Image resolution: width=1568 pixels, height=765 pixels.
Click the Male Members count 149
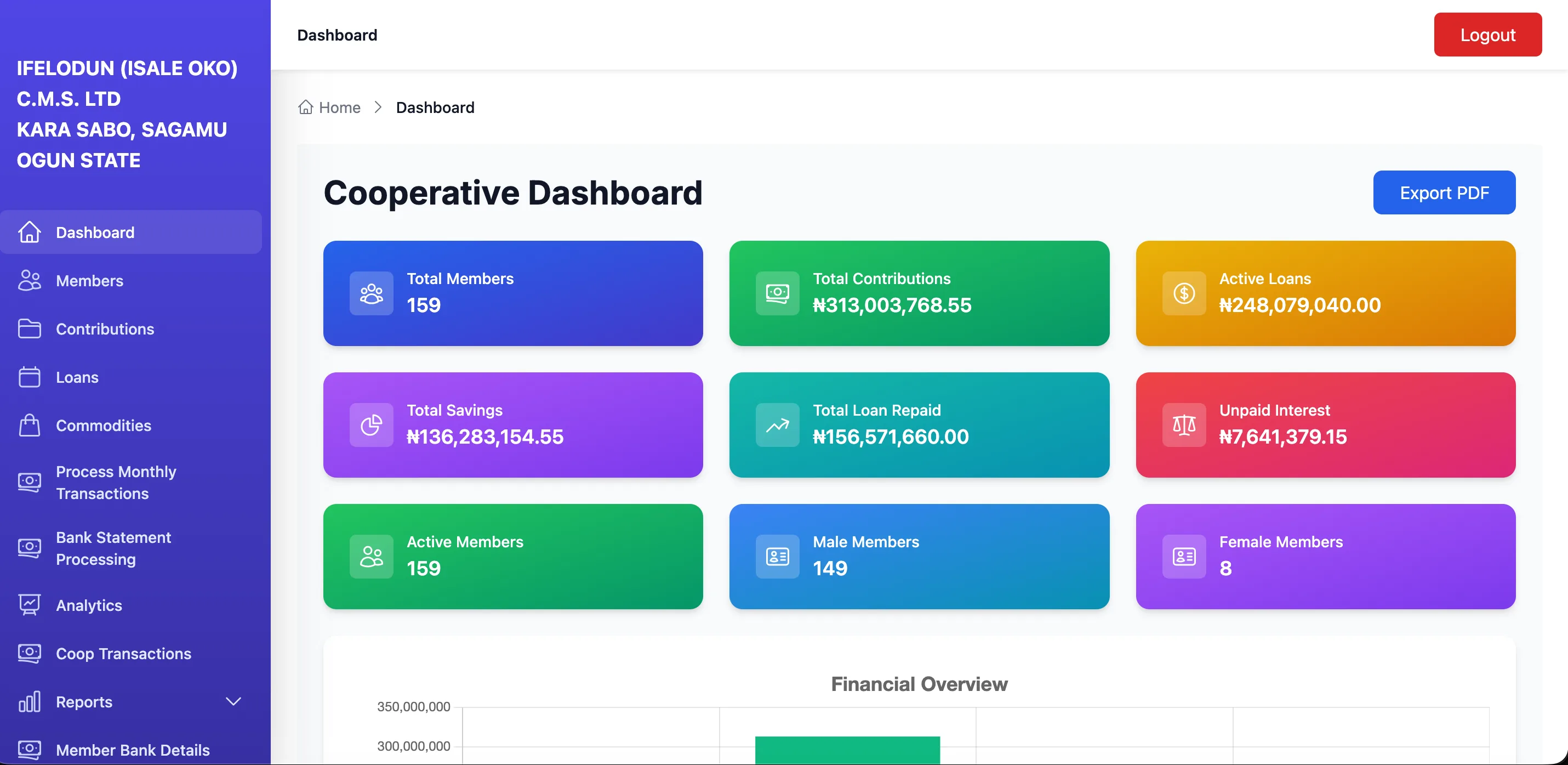click(830, 568)
